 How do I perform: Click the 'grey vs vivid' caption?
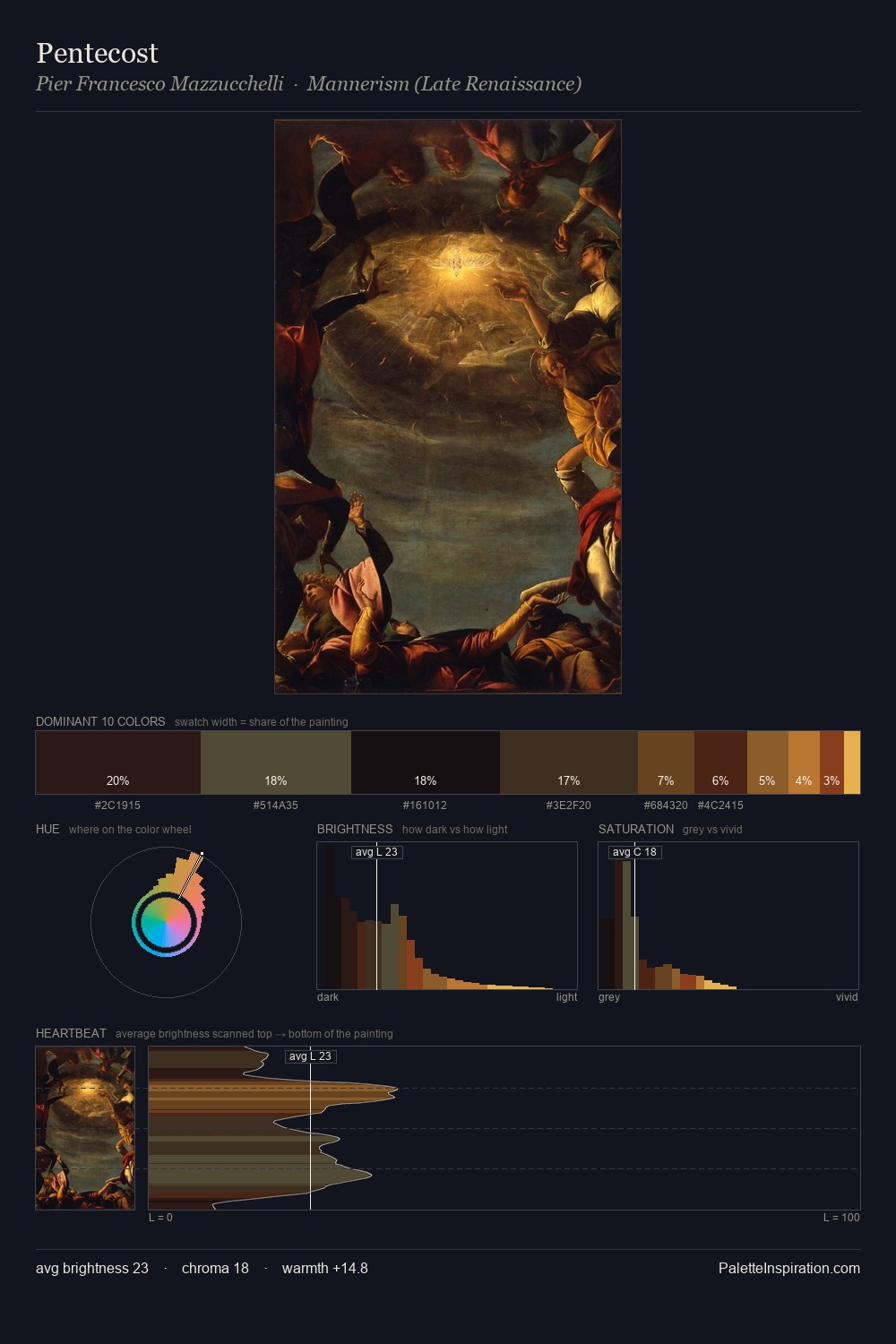click(712, 830)
